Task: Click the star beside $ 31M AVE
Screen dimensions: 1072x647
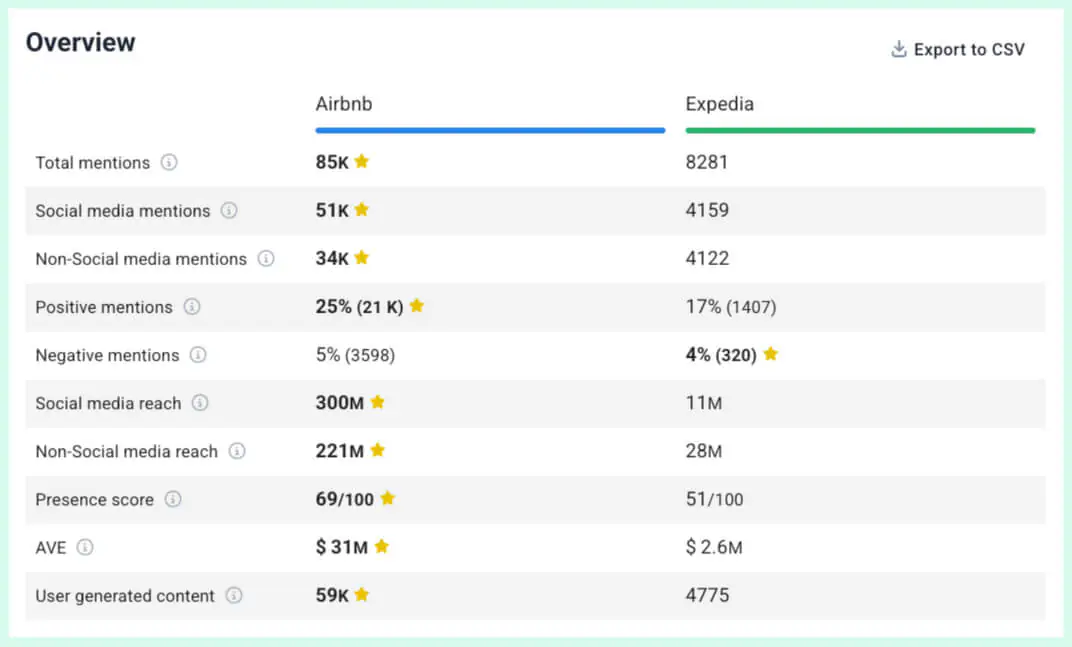Action: point(381,546)
